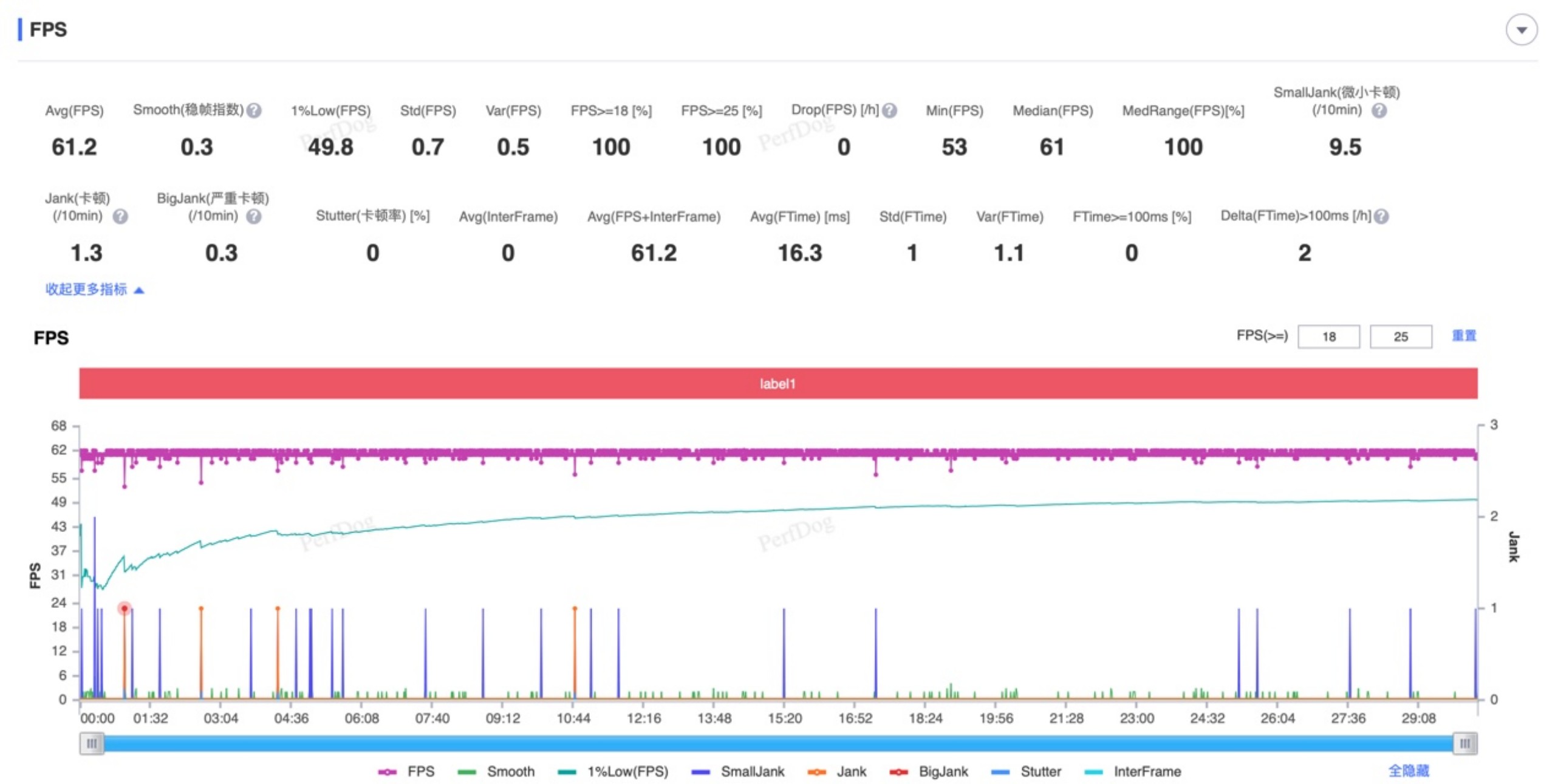Toggle the BigJank series in the legend
1555x784 pixels.
coord(928,771)
